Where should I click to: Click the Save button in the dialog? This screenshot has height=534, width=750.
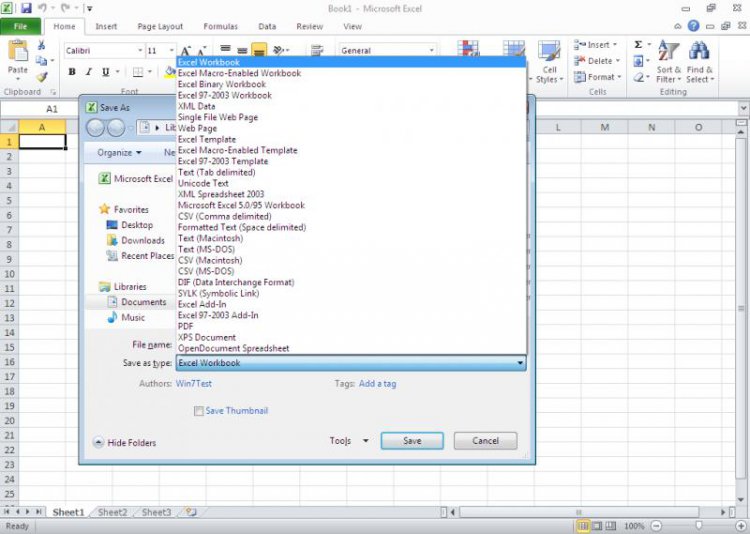(412, 441)
